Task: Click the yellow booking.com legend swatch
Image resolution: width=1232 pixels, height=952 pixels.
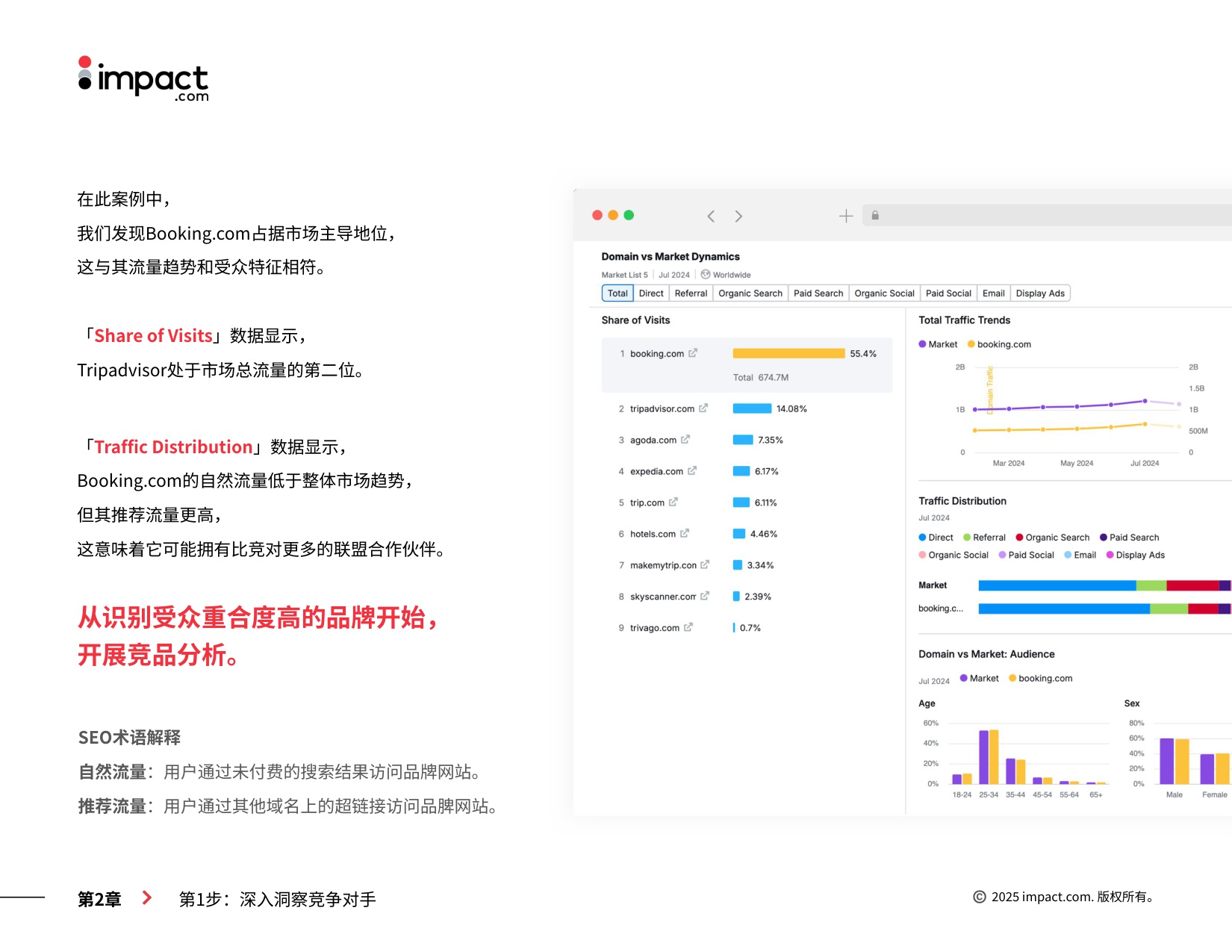Action: point(972,344)
